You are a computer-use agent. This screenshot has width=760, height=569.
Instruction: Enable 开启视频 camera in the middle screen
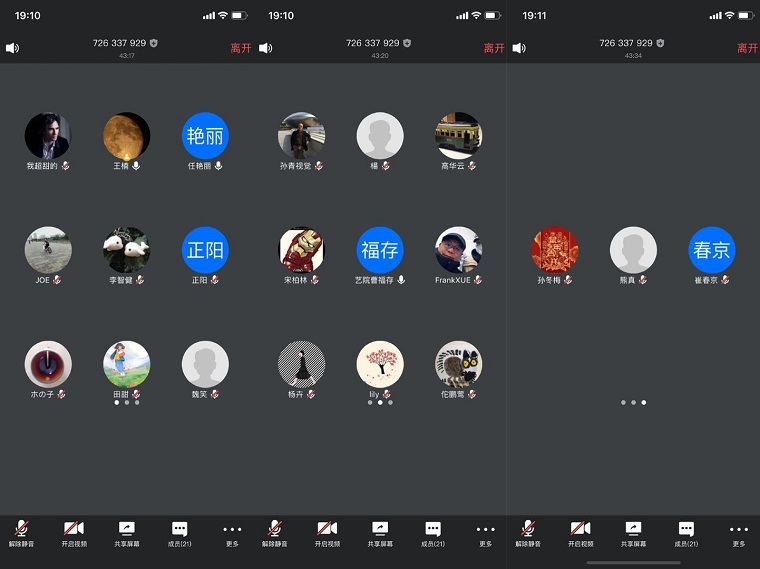(327, 531)
